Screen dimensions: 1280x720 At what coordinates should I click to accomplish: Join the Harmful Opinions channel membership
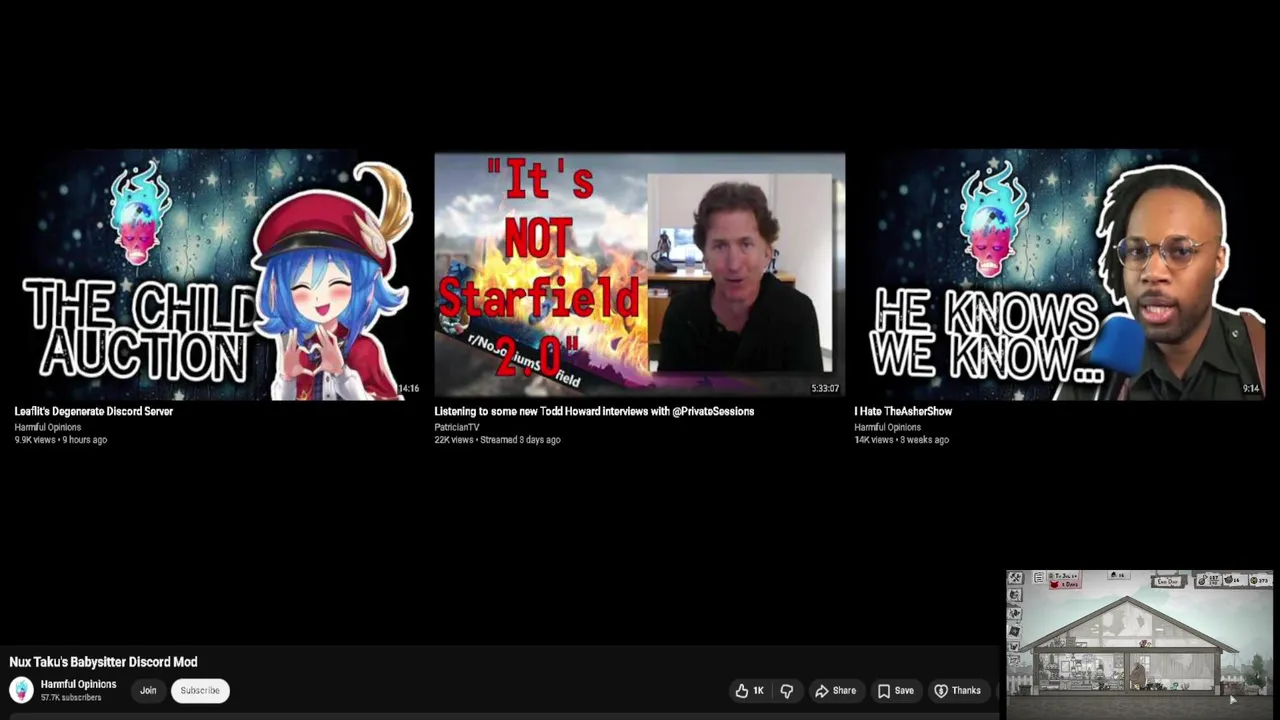pyautogui.click(x=148, y=690)
